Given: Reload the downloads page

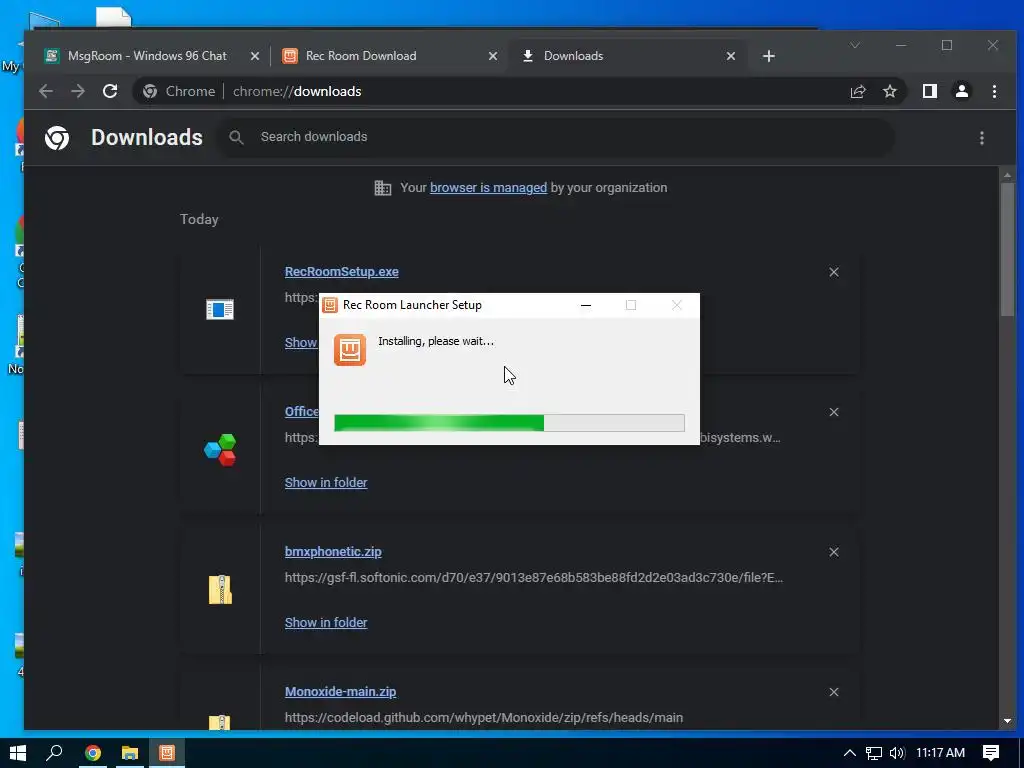Looking at the screenshot, I should (110, 91).
